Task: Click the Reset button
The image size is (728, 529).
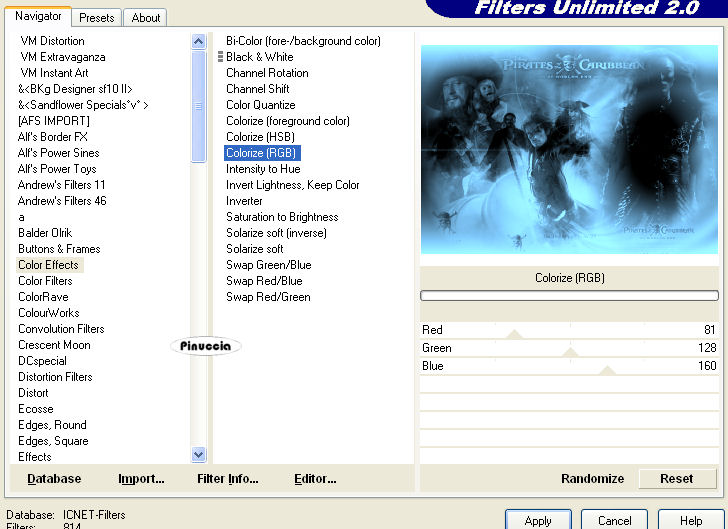Action: [677, 479]
